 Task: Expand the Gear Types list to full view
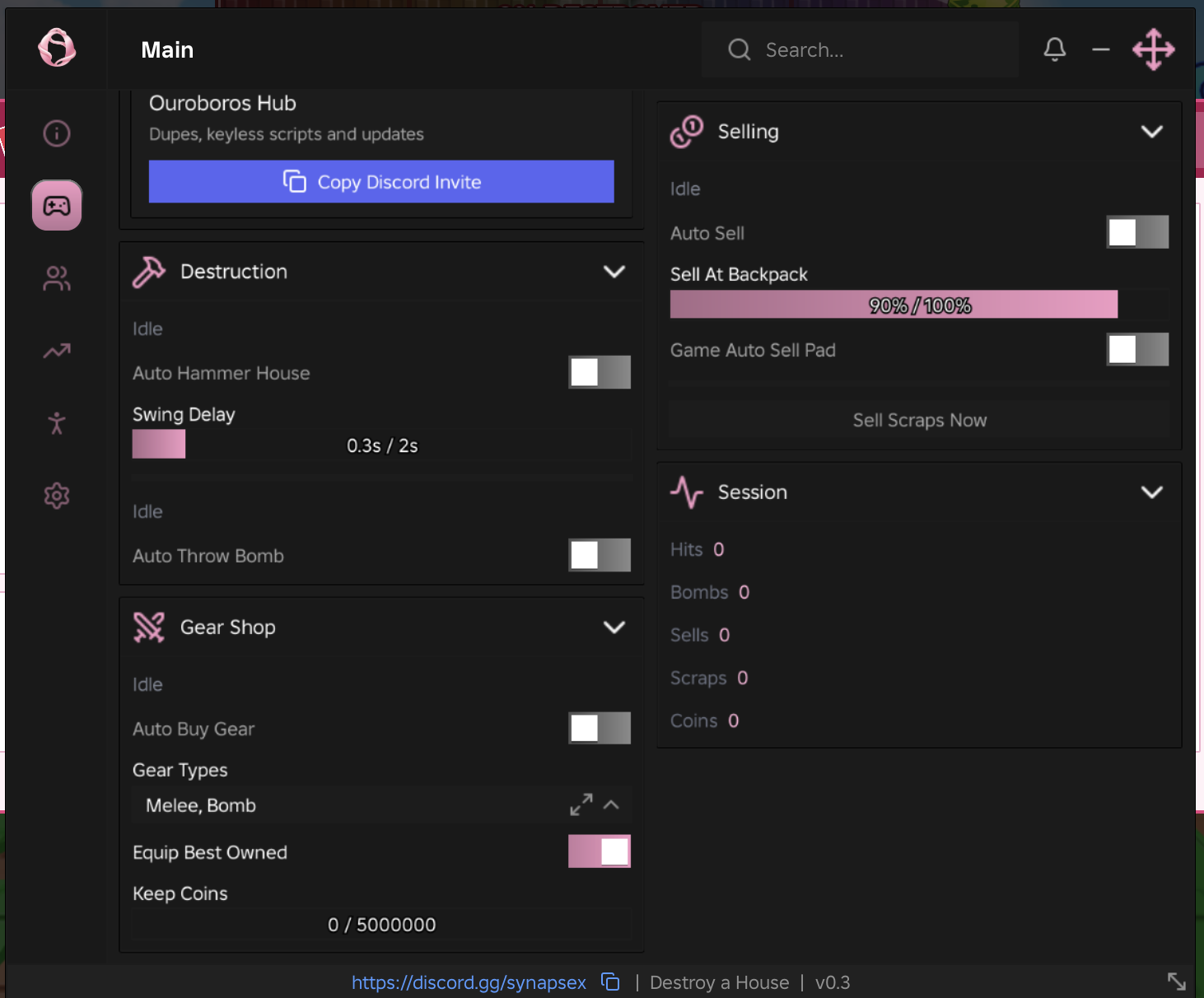581,804
